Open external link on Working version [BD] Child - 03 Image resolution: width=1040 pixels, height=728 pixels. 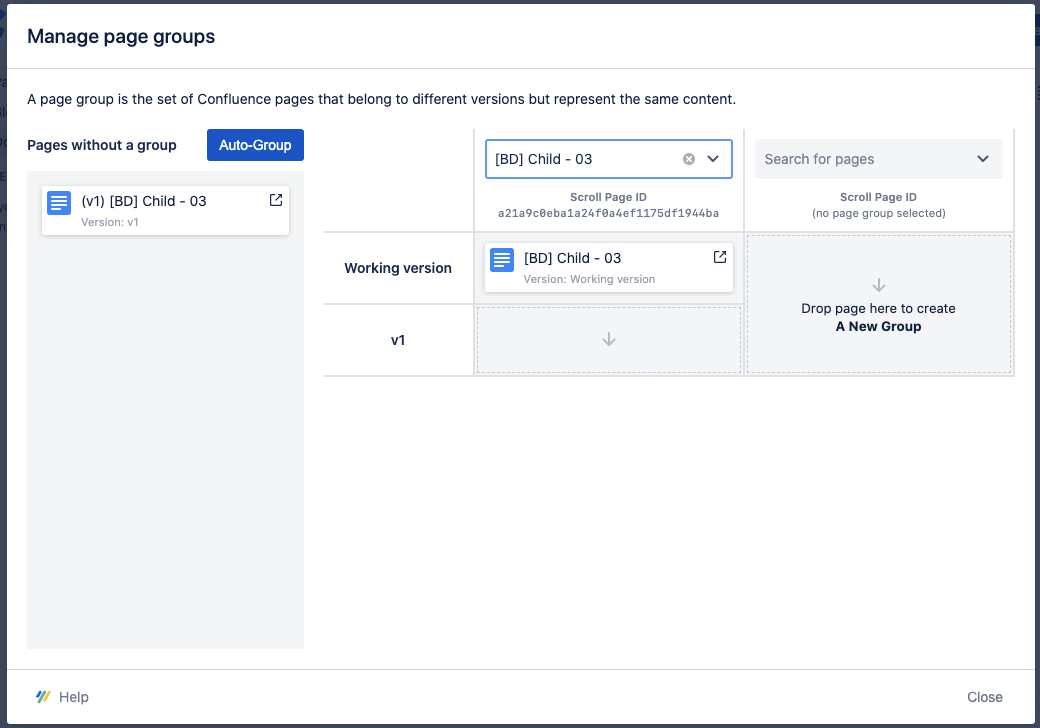tap(719, 257)
